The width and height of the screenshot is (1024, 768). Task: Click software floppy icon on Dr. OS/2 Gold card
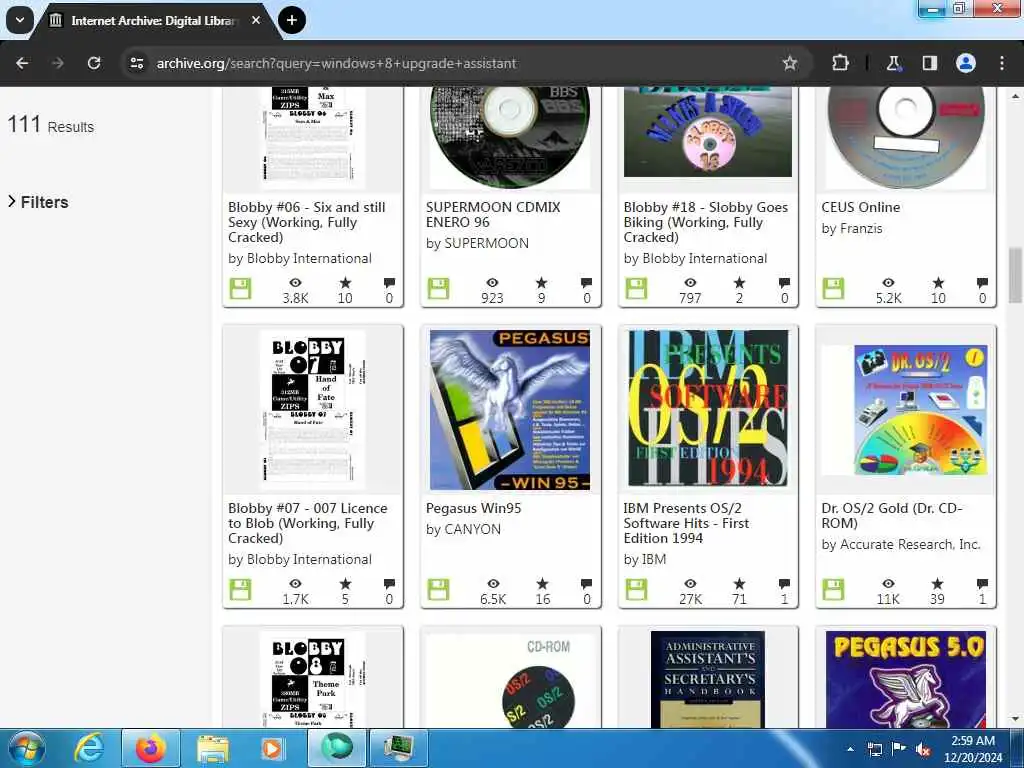(x=833, y=590)
